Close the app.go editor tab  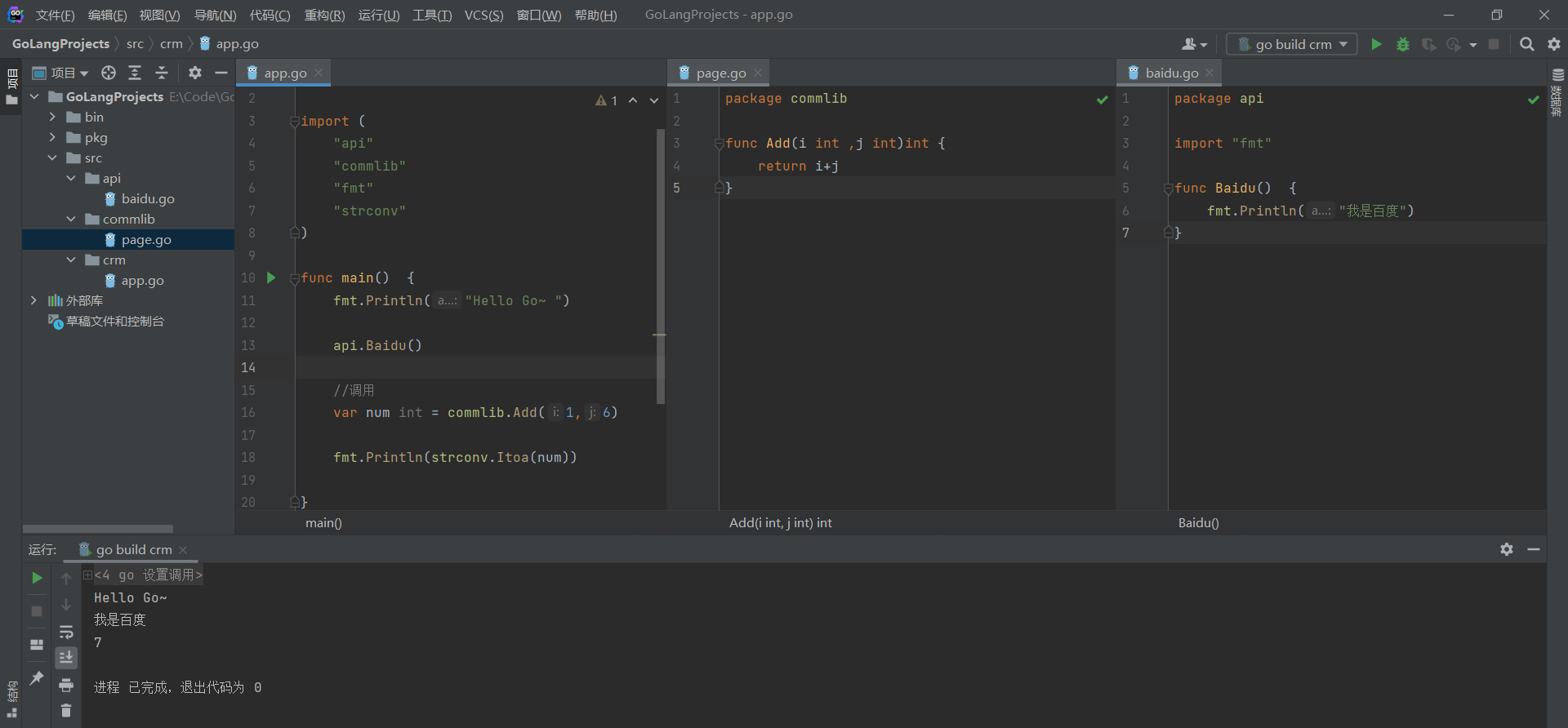point(318,73)
